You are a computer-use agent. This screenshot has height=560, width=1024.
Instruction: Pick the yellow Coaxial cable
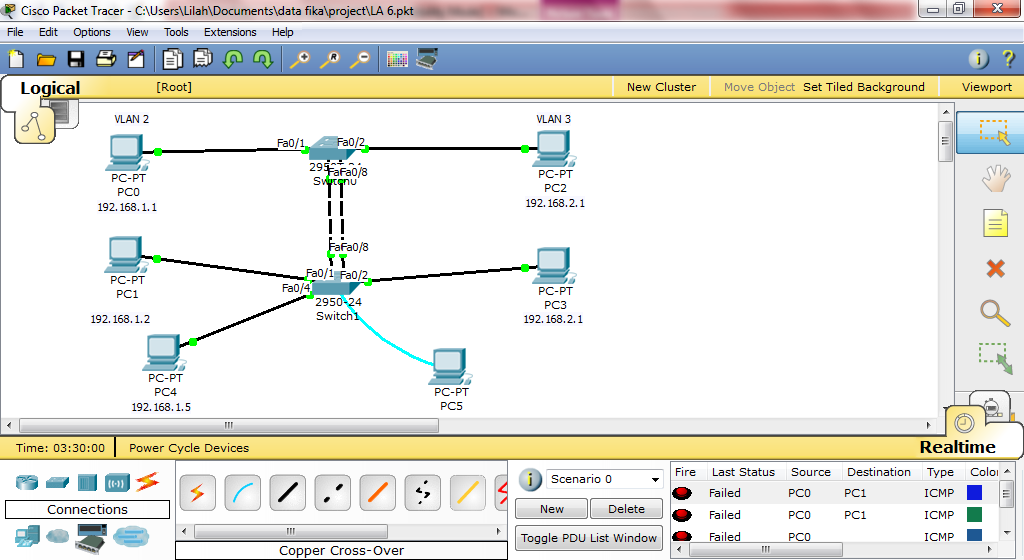click(x=468, y=493)
